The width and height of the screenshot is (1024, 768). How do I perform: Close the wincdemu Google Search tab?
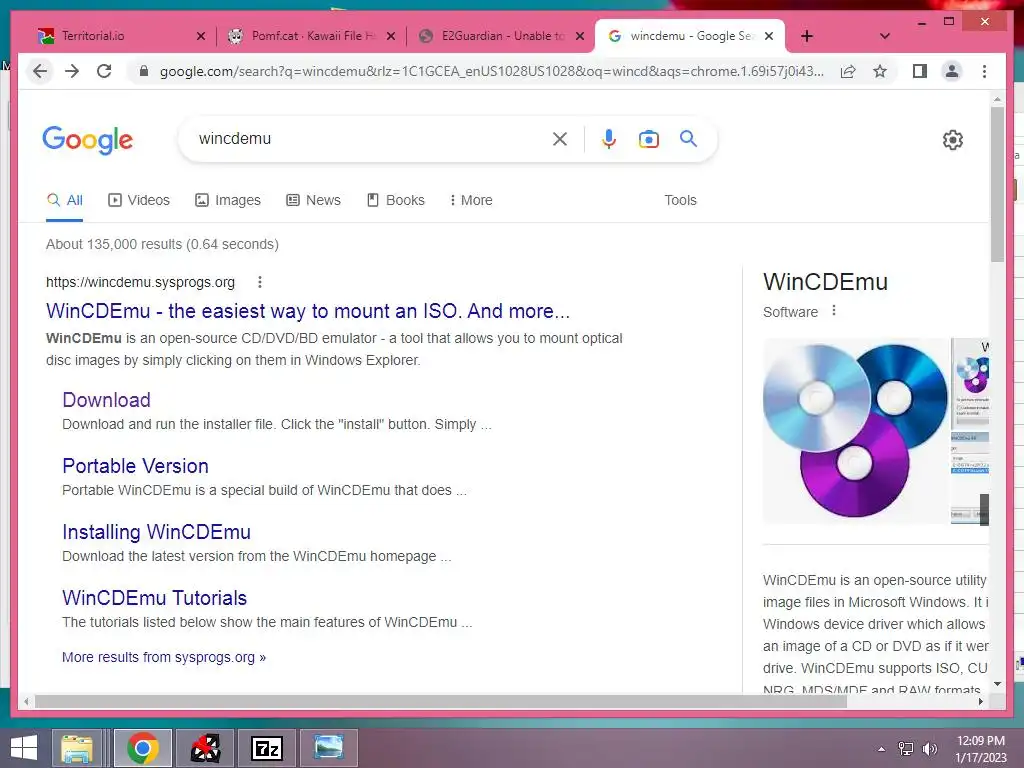(769, 36)
